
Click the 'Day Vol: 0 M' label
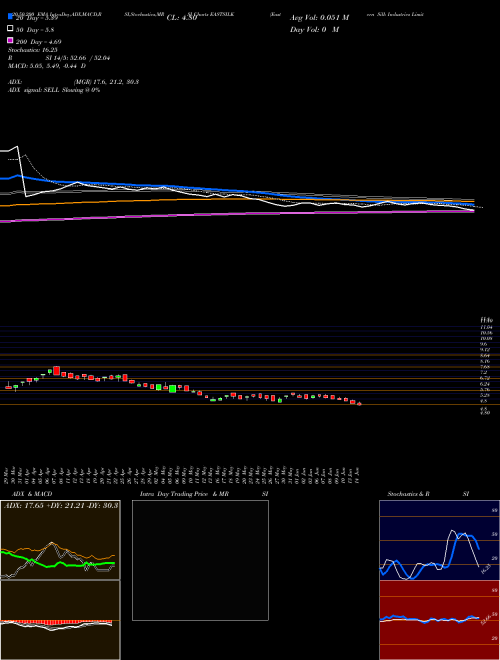pos(314,30)
